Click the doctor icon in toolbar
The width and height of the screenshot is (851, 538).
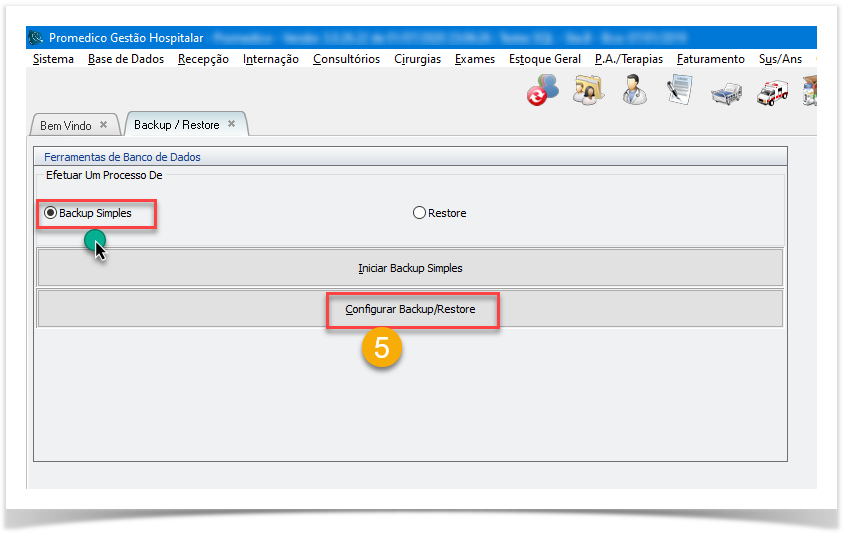(633, 91)
